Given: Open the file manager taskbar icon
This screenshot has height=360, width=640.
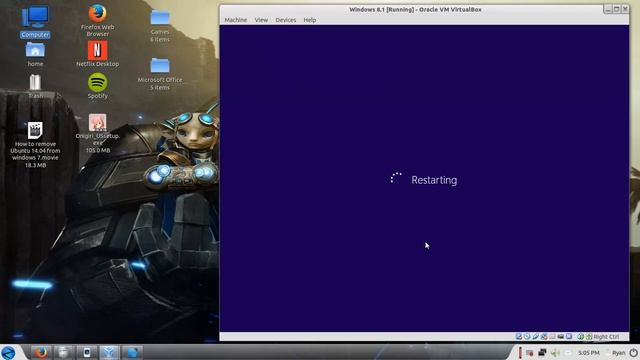Looking at the screenshot, I should [x=63, y=352].
